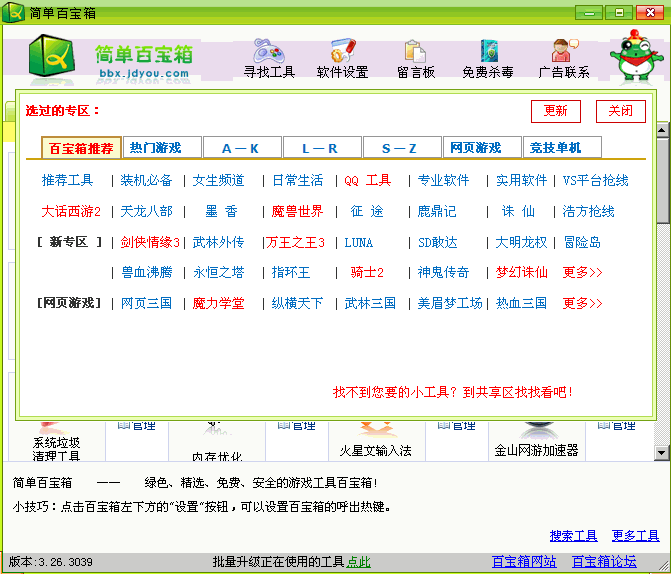This screenshot has height=574, width=671.
Task: Open 女生频道 category
Action: tap(218, 180)
